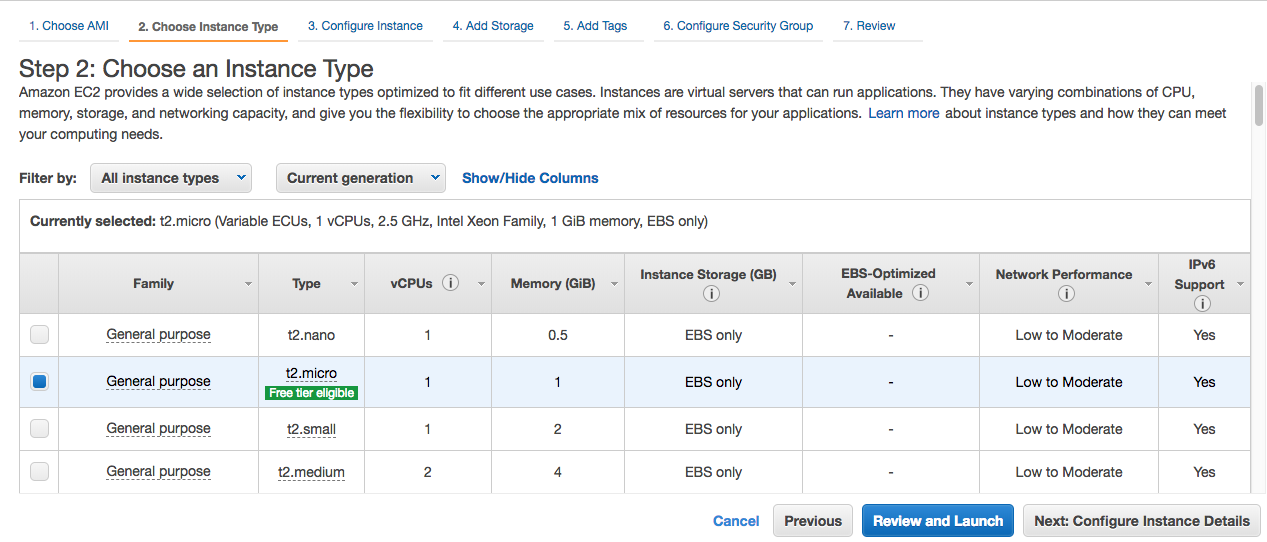The width and height of the screenshot is (1267, 542).
Task: Click the t2.medium type label
Action: (311, 472)
